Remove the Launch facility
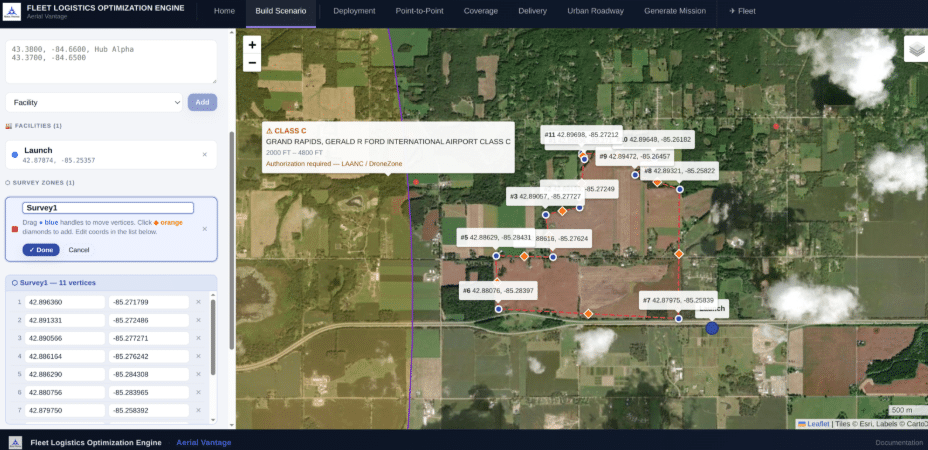This screenshot has height=450, width=928. click(205, 154)
